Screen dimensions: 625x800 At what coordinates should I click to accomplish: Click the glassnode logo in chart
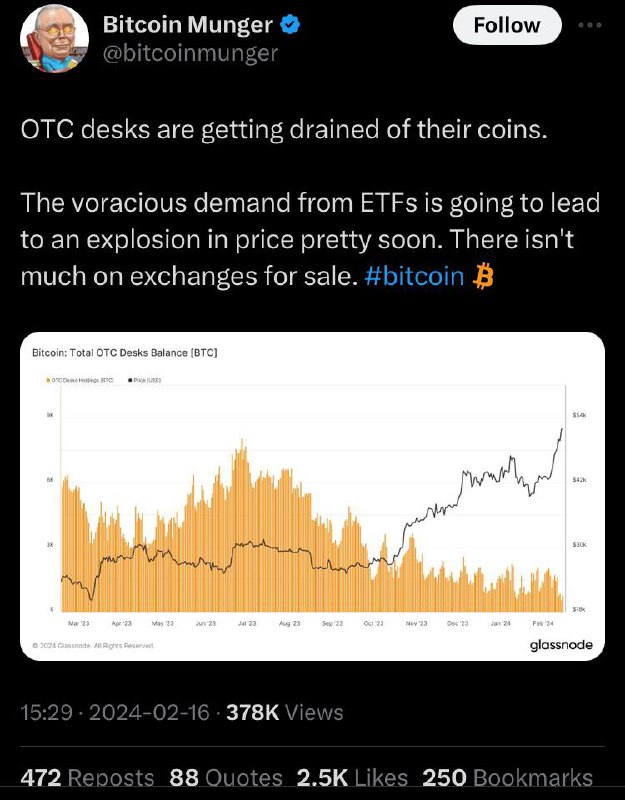(x=561, y=645)
